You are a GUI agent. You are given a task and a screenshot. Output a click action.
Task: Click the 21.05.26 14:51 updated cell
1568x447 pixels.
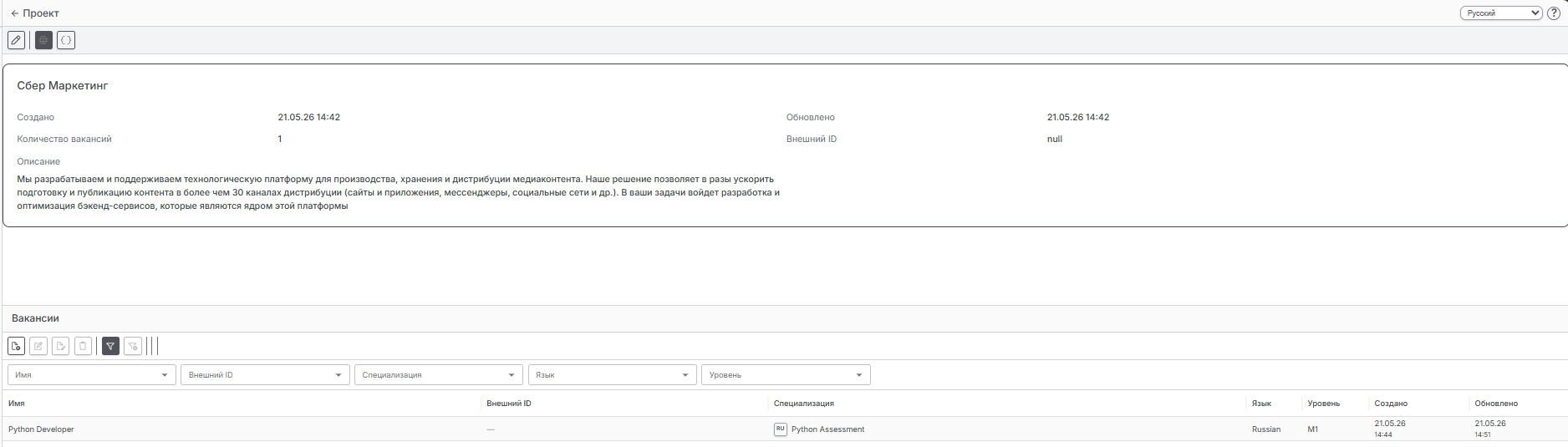click(x=1490, y=429)
